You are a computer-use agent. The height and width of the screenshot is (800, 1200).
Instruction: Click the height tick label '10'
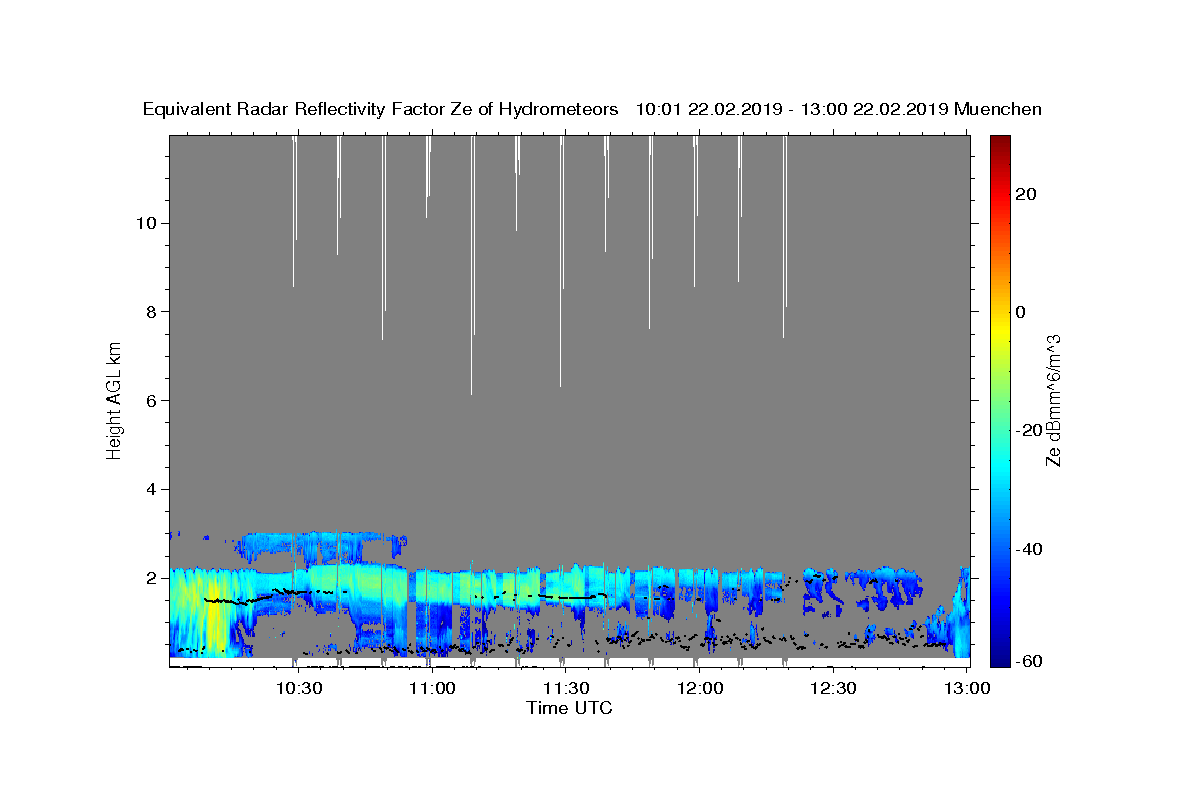click(x=146, y=223)
